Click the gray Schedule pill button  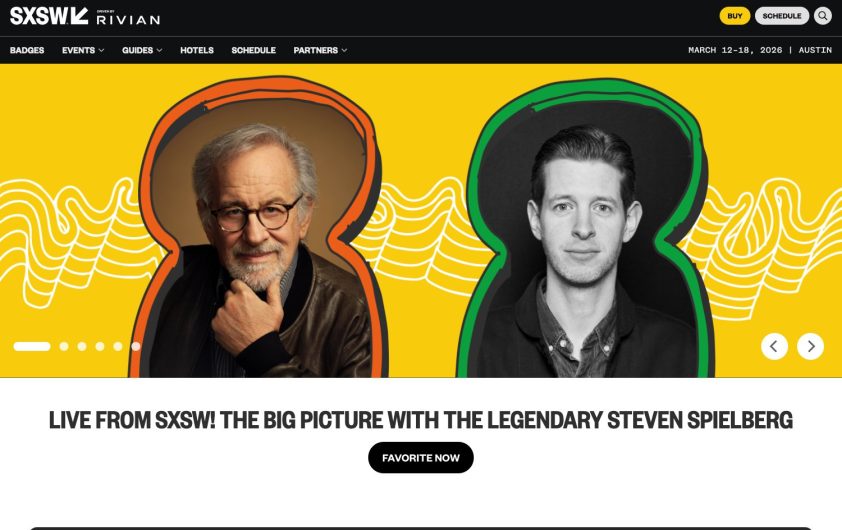[782, 16]
